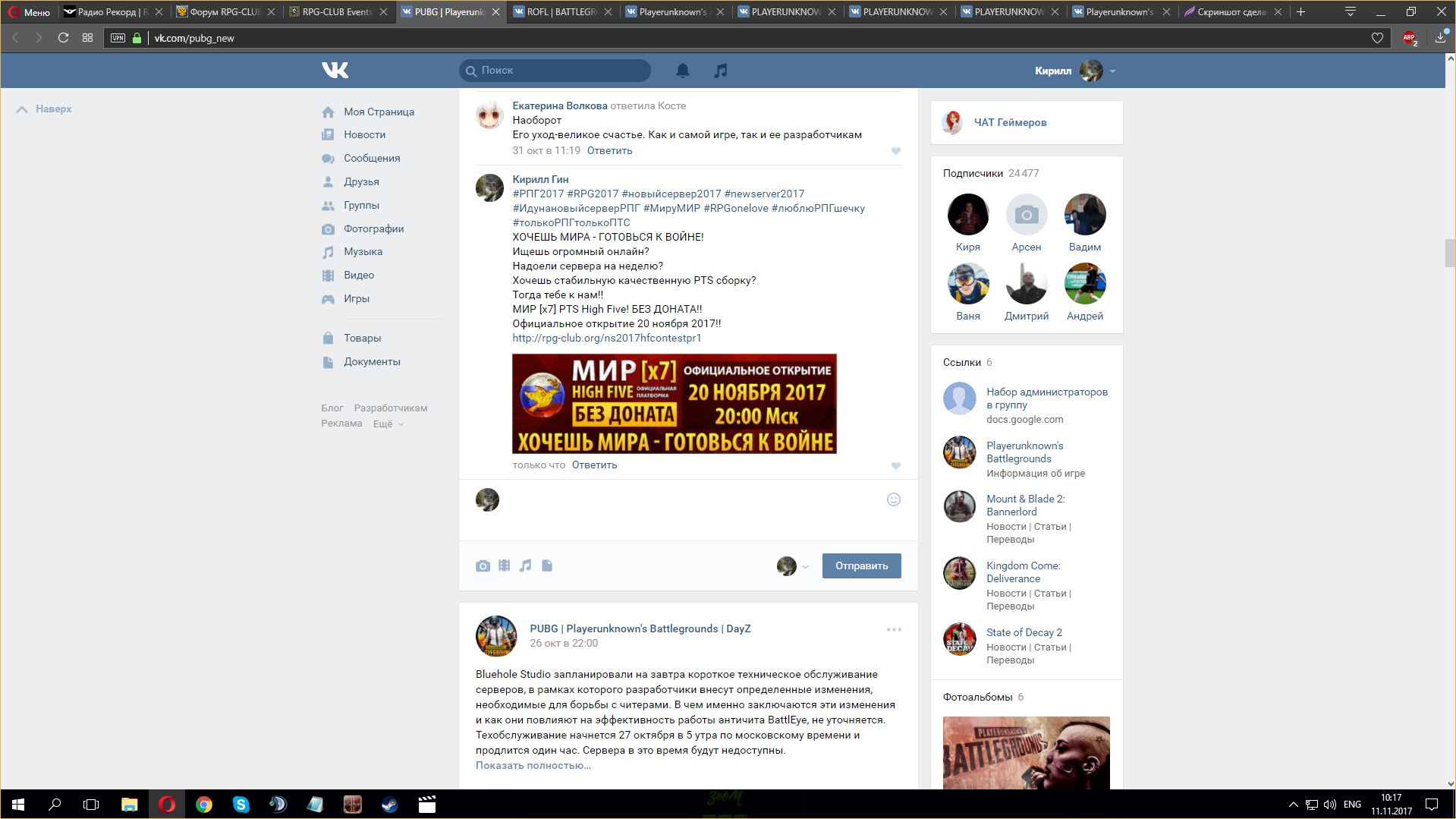Open State of Decay 2 link

point(1024,632)
